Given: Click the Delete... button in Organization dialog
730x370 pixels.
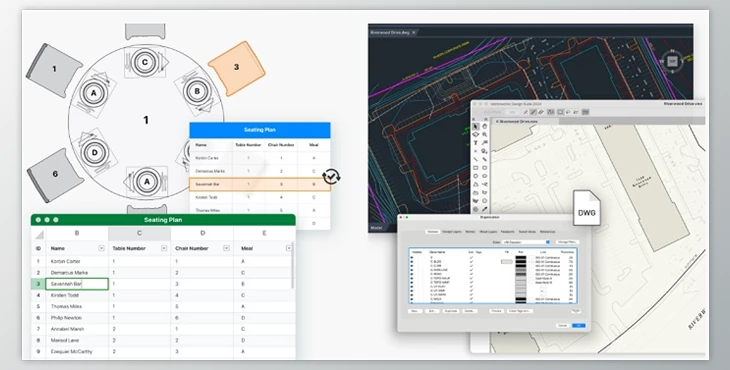Looking at the screenshot, I should [x=470, y=311].
